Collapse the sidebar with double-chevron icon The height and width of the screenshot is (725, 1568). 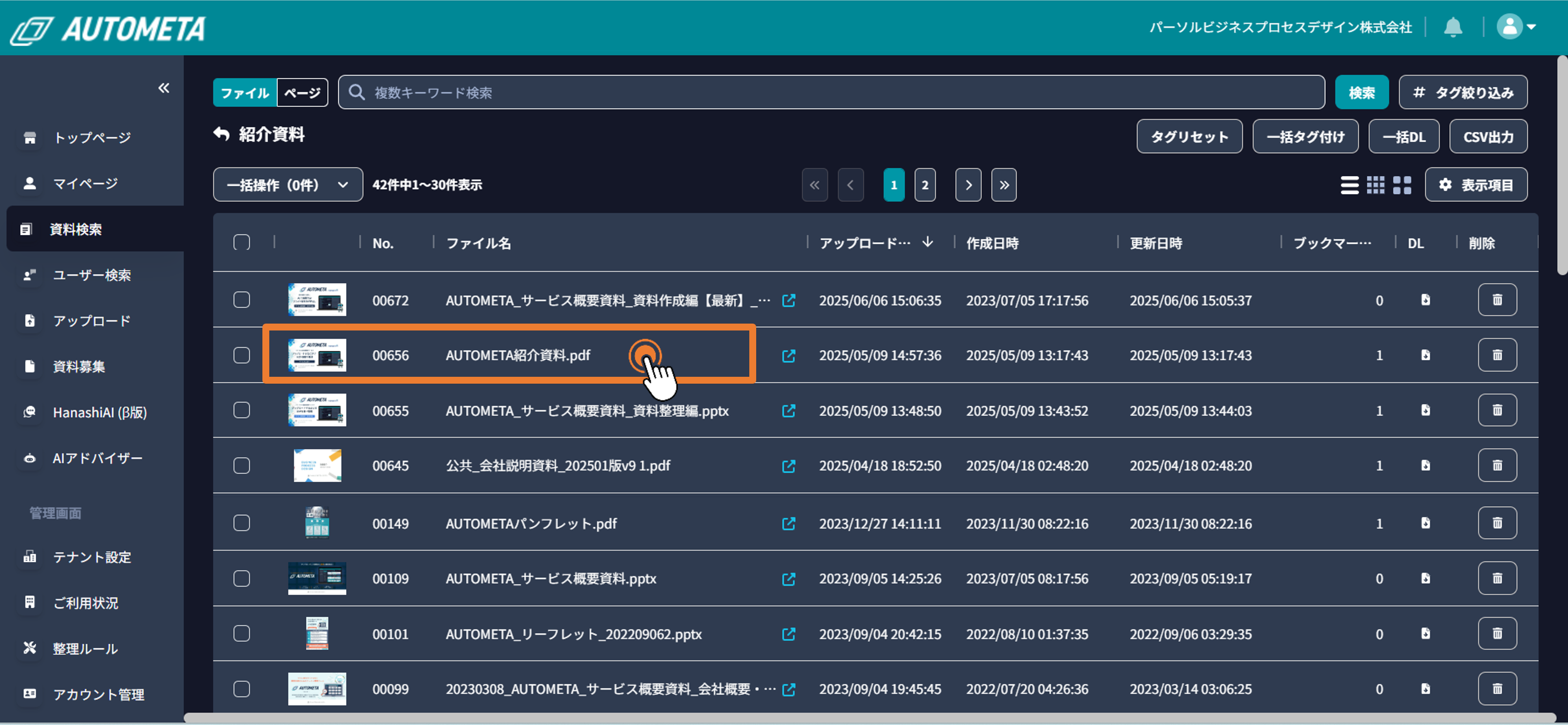click(x=164, y=88)
